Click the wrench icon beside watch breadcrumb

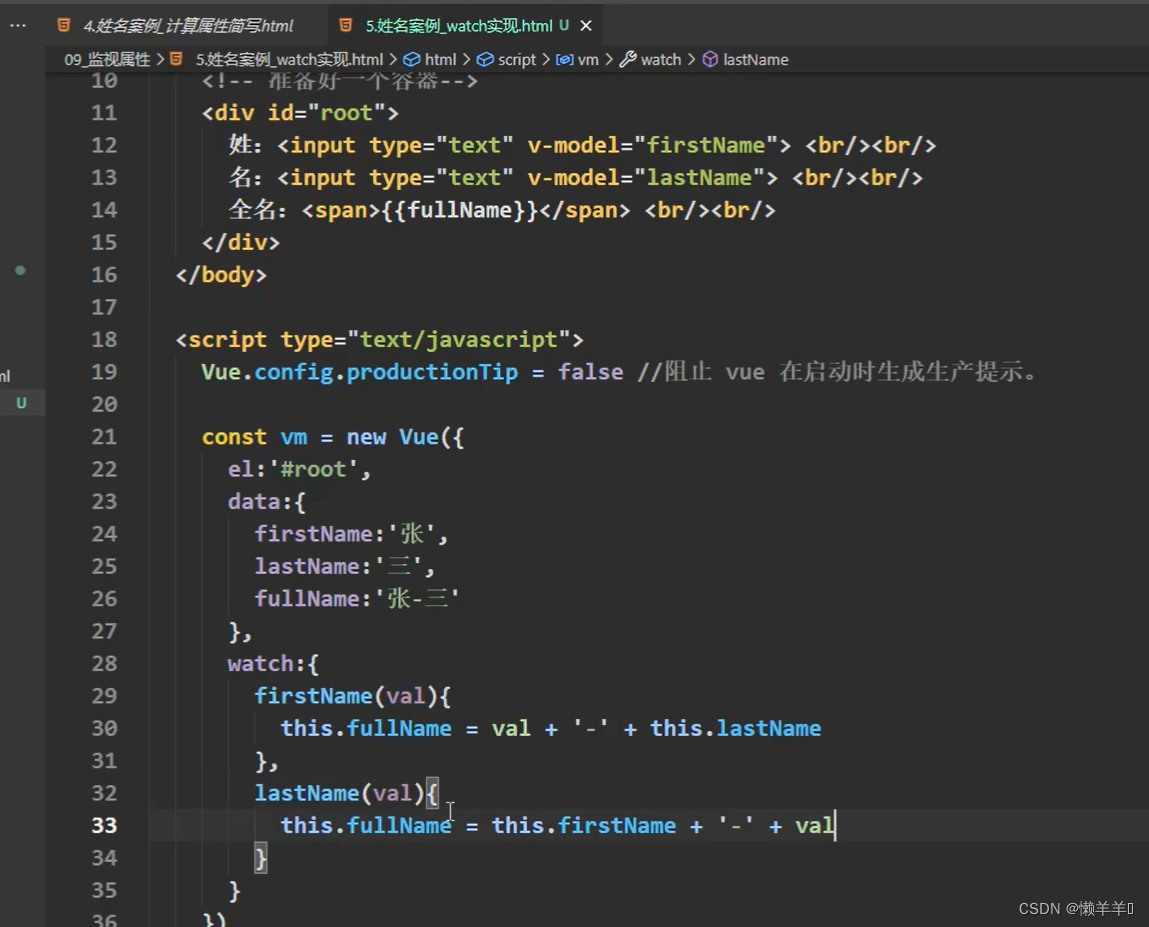pos(627,60)
